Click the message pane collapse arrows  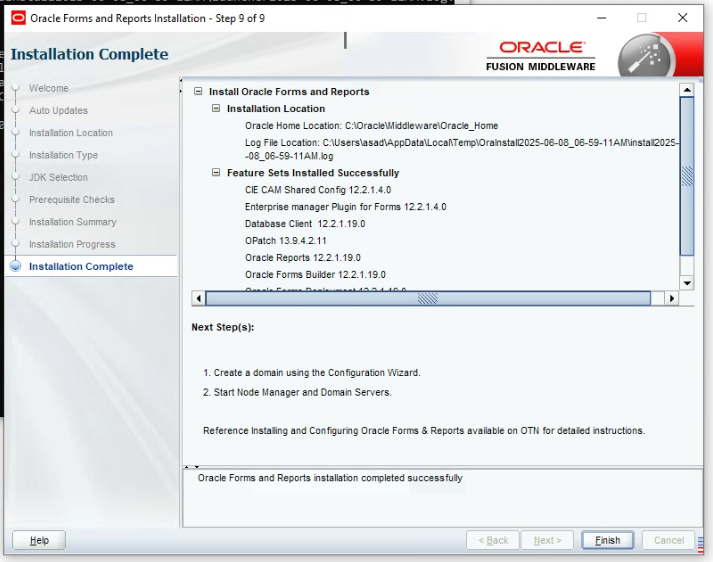(x=191, y=467)
